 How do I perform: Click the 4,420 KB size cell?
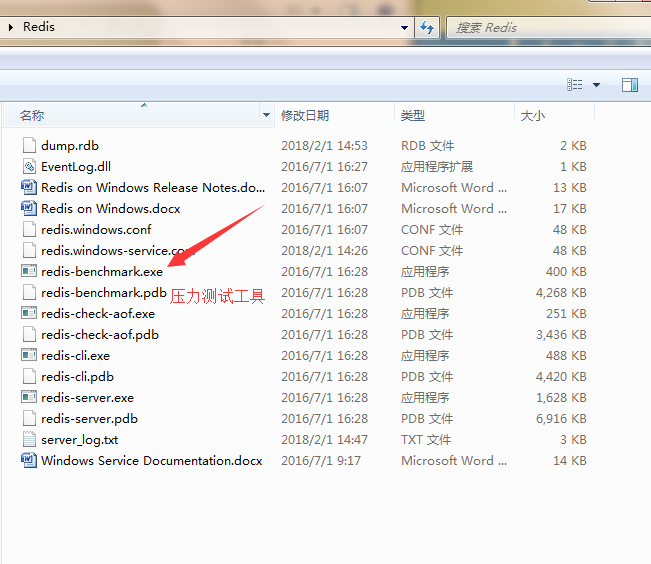[561, 377]
